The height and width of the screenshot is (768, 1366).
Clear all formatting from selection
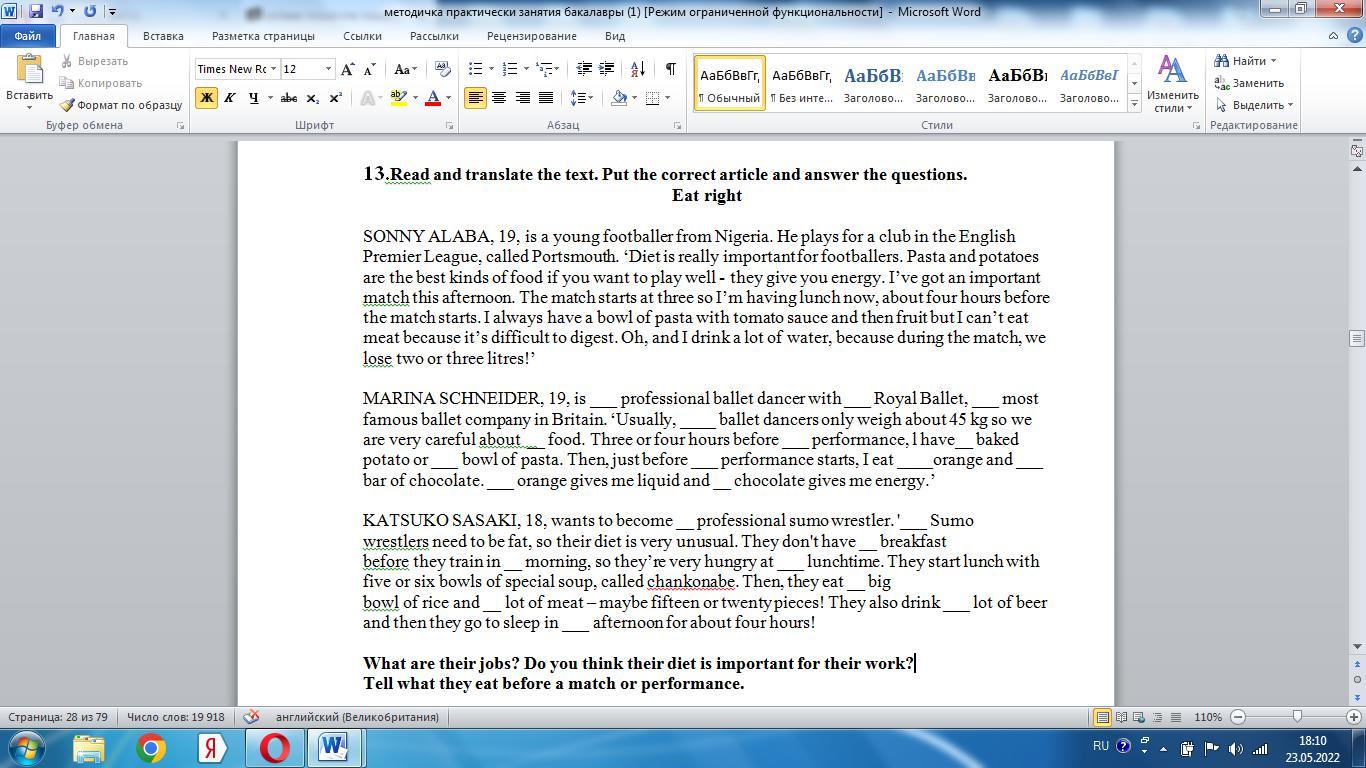point(444,69)
